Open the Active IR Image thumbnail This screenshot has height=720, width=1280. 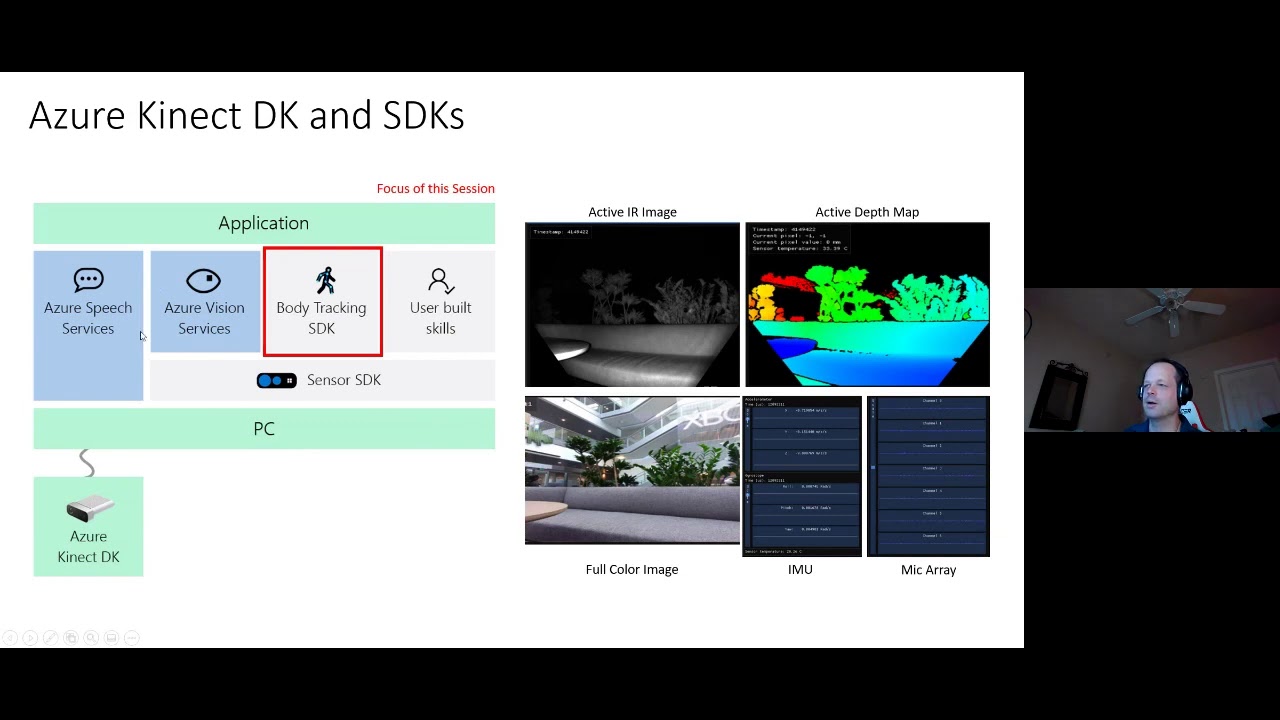click(632, 304)
